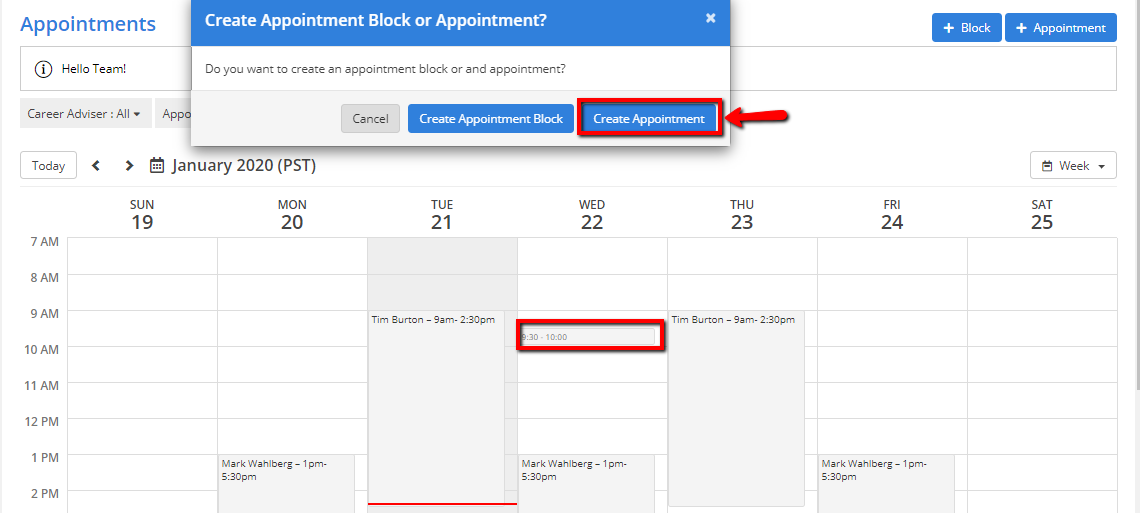
Task: Close the Create Appointment dialog with X
Action: pyautogui.click(x=710, y=18)
